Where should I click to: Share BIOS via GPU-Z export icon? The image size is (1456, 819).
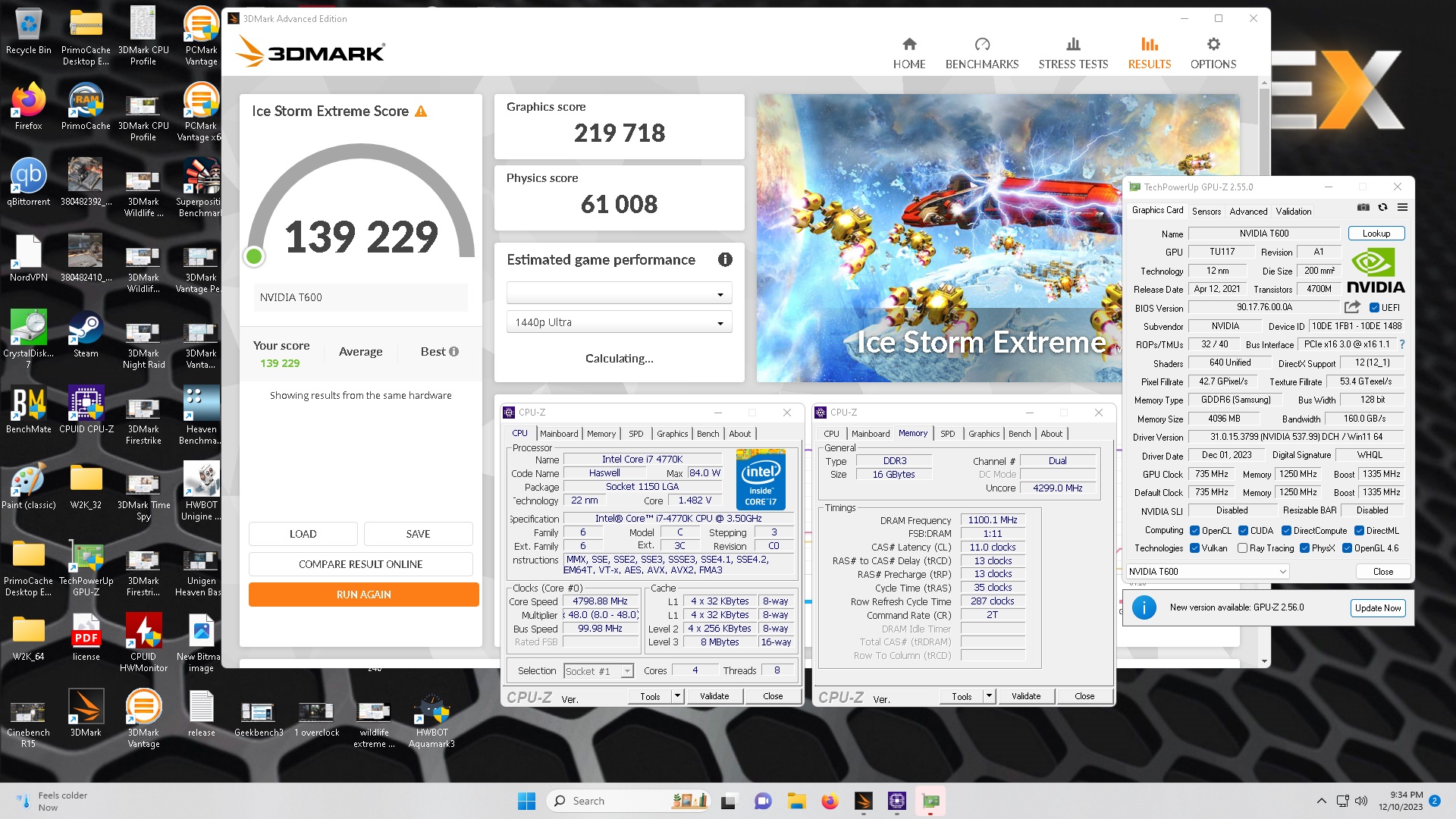tap(1352, 307)
